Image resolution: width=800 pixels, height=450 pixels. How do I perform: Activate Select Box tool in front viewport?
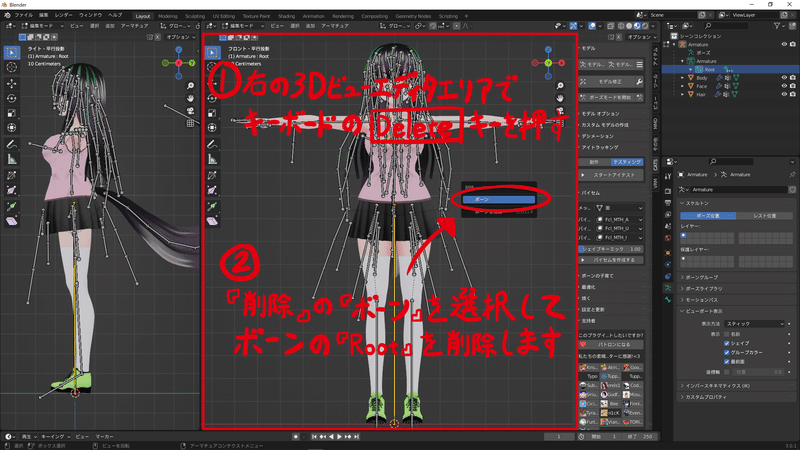point(213,52)
